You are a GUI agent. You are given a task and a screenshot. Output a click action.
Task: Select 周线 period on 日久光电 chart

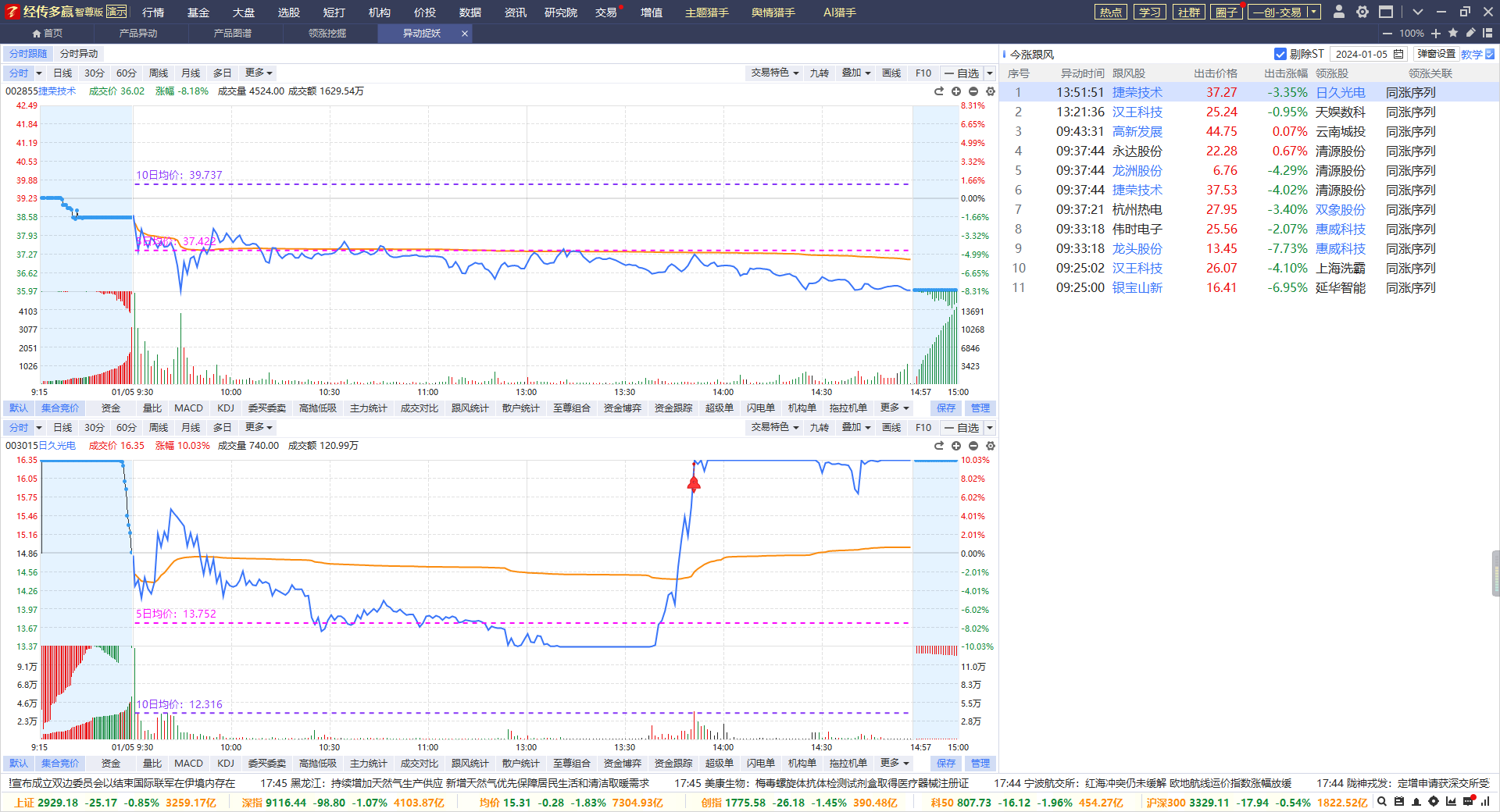click(x=159, y=427)
